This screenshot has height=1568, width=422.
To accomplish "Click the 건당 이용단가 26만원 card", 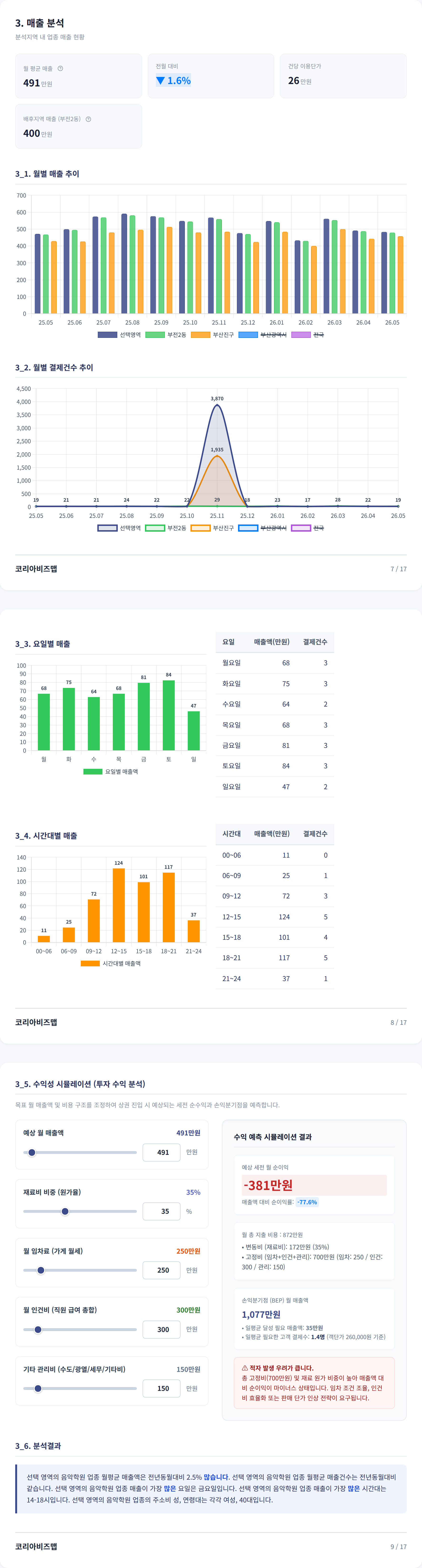I will (343, 76).
